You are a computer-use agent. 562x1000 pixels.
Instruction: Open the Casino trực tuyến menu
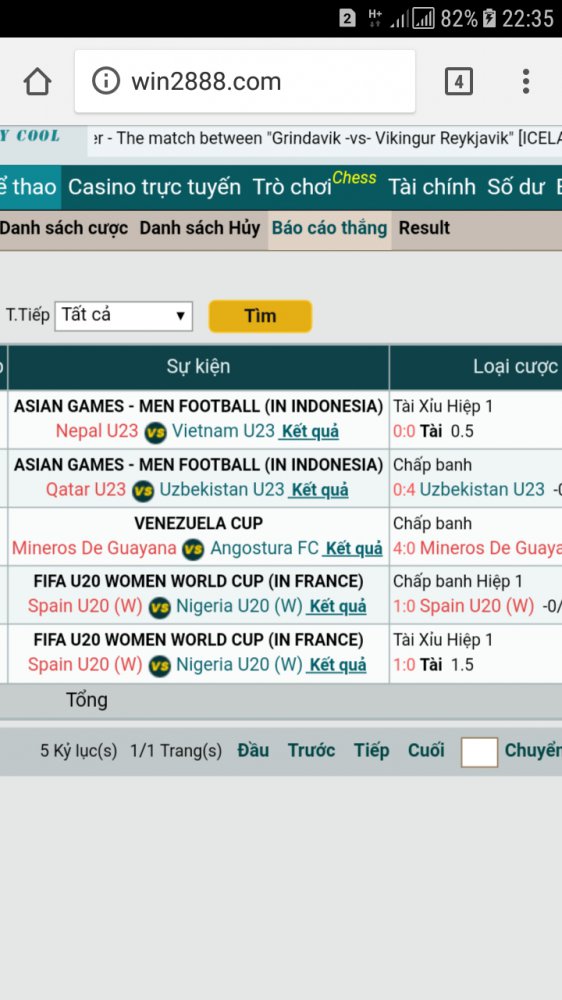[x=154, y=187]
